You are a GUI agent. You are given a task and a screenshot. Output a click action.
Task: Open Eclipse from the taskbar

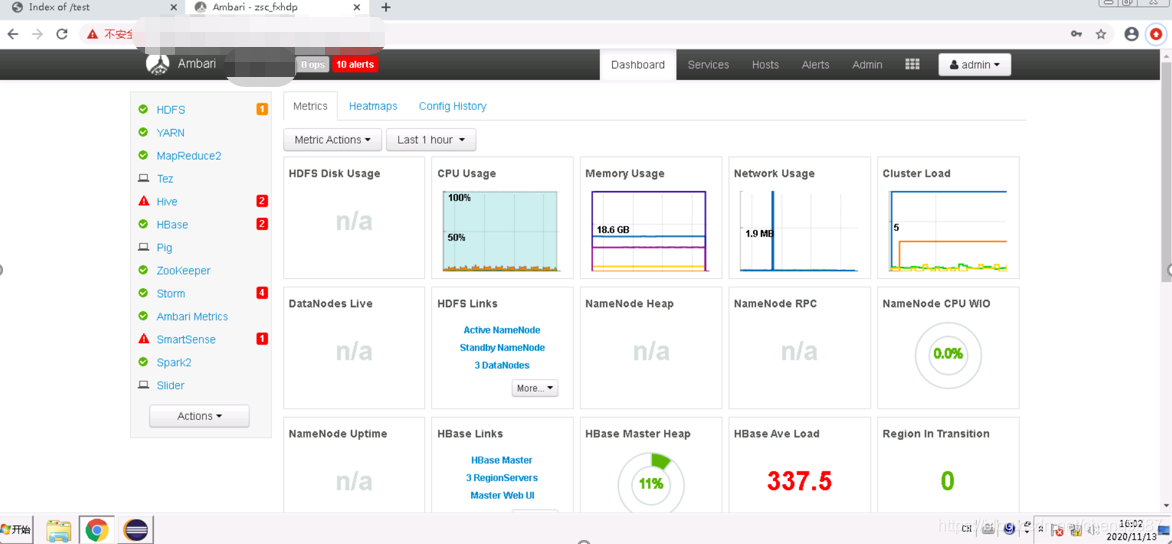click(135, 530)
